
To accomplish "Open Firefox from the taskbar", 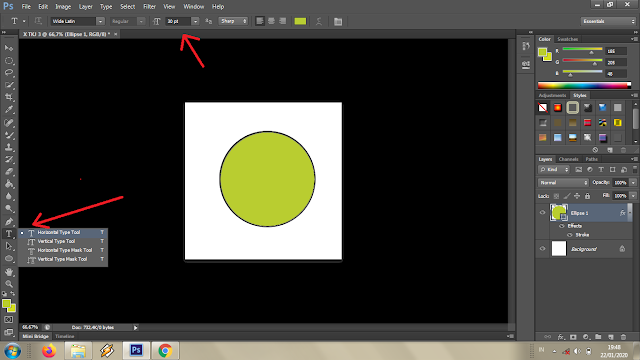I will (49, 351).
